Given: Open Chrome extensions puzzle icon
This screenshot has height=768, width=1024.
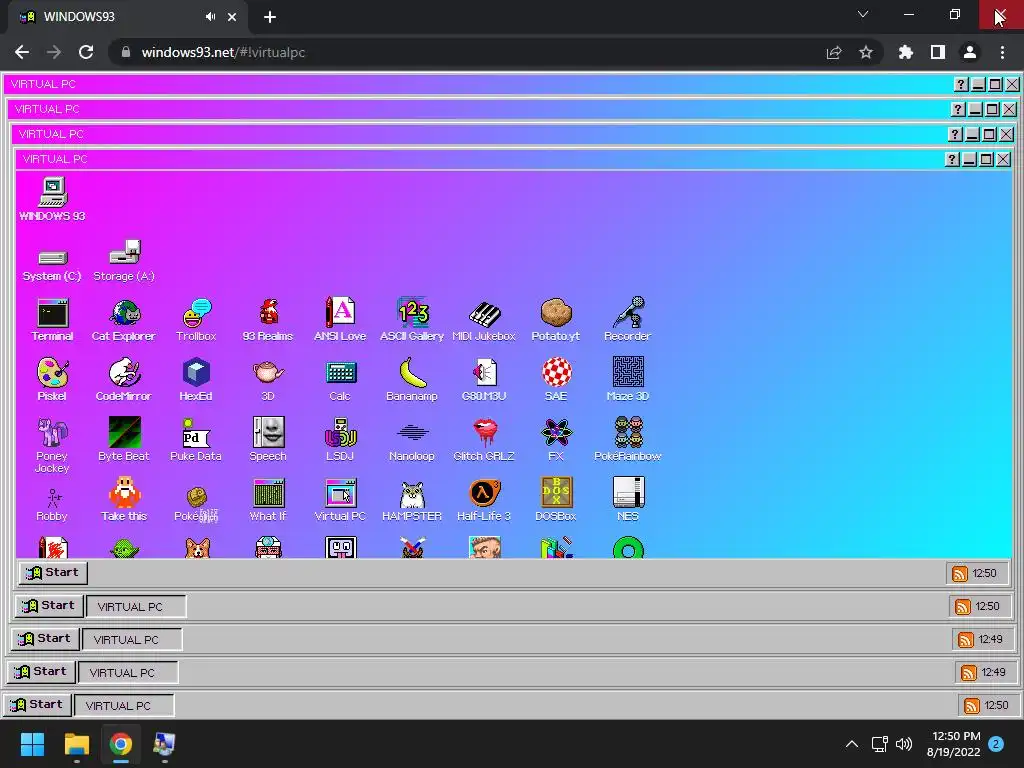Looking at the screenshot, I should click(x=906, y=52).
